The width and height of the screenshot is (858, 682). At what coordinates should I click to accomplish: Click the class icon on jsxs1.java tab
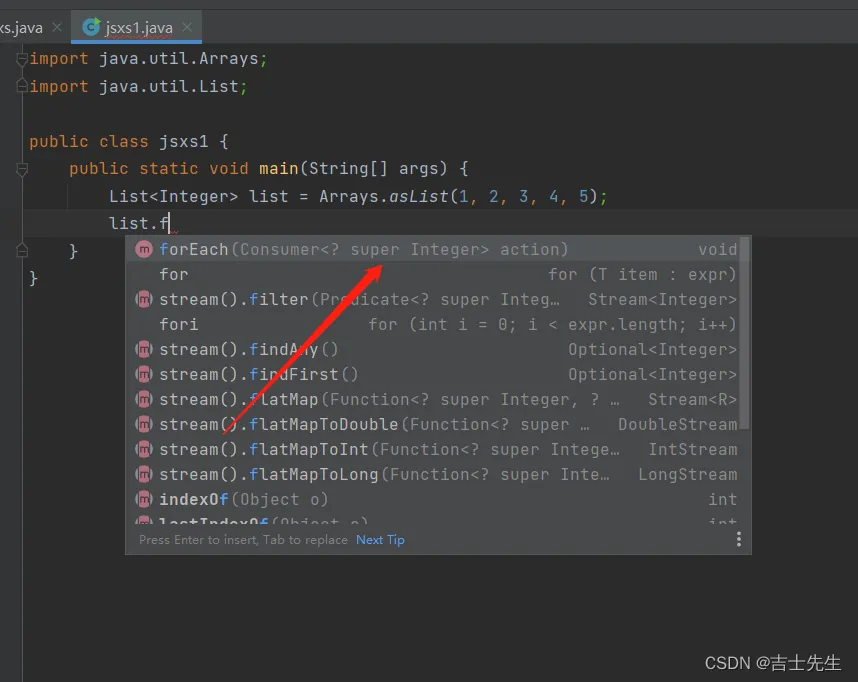[x=91, y=27]
